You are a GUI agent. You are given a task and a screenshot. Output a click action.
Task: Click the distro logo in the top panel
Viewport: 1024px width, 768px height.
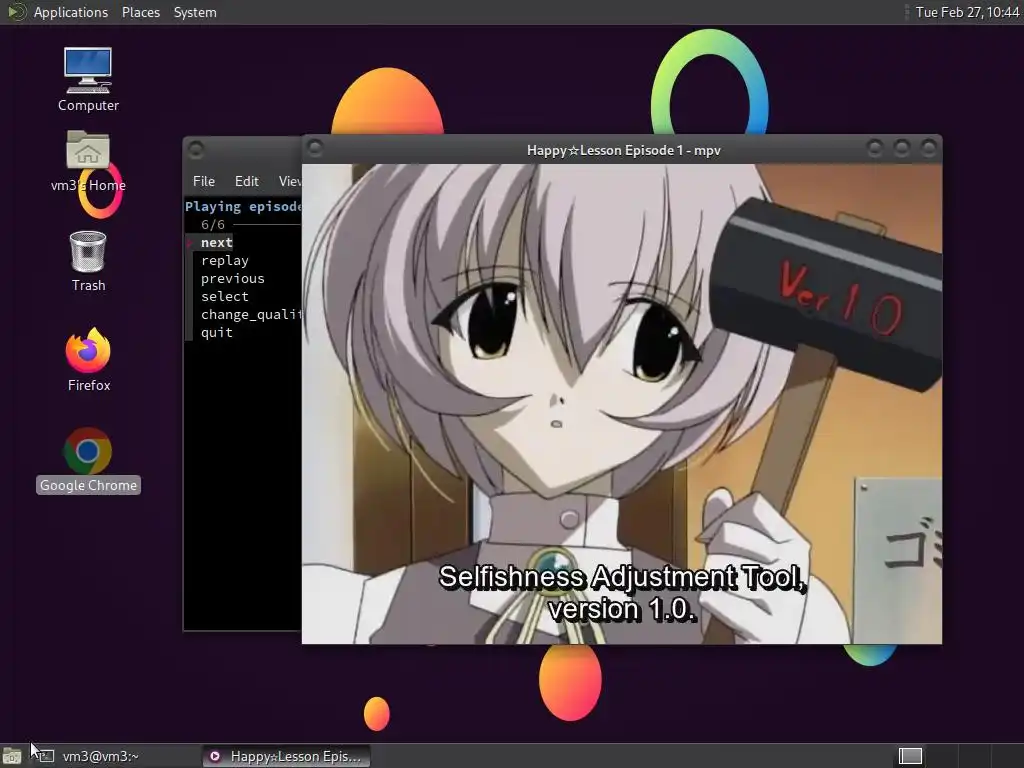(16, 12)
